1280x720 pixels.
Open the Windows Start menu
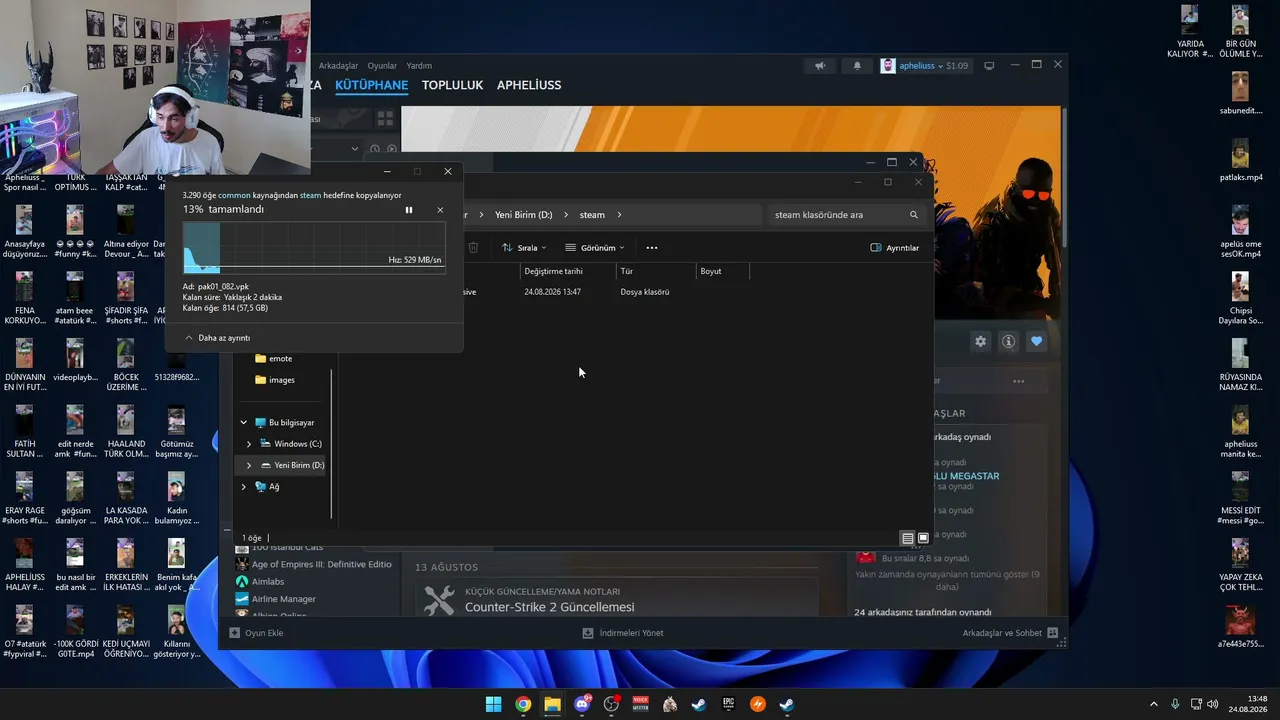[493, 704]
